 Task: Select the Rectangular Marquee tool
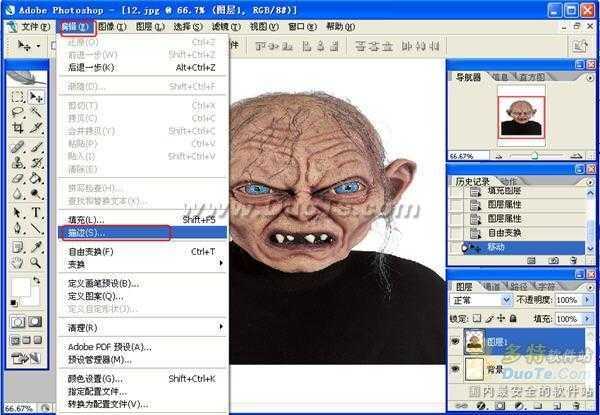pyautogui.click(x=17, y=97)
